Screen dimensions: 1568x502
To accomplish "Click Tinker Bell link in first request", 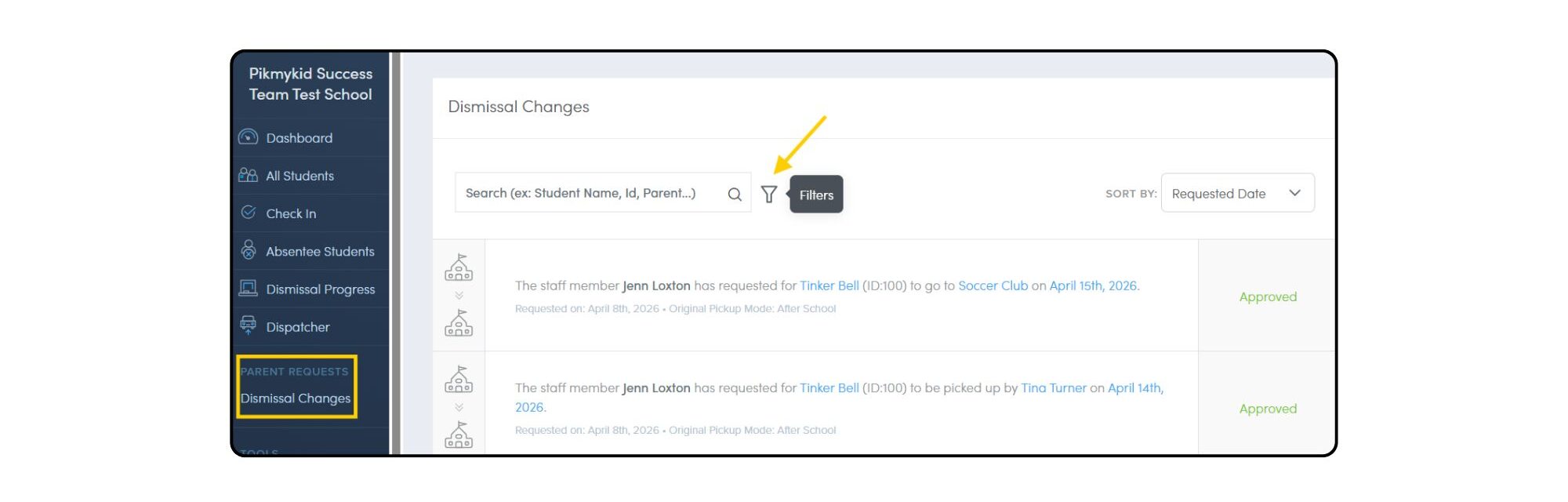I will coord(829,286).
